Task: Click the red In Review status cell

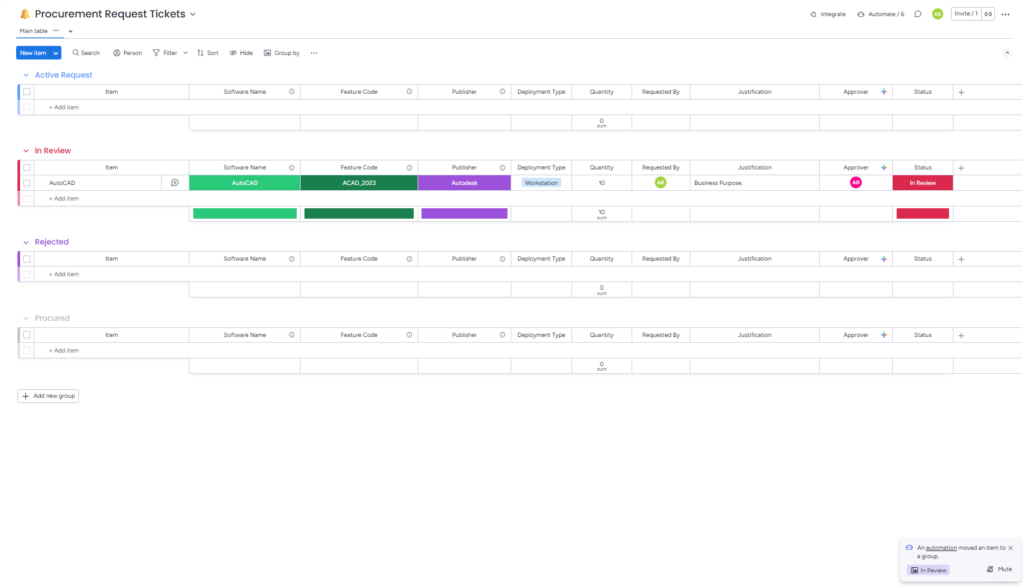Action: (x=922, y=183)
